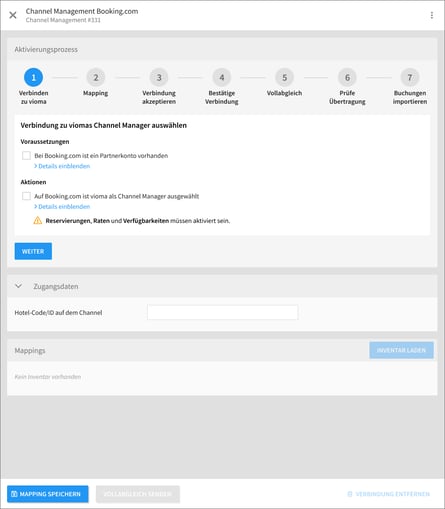The width and height of the screenshot is (445, 509).
Task: Go to step 5 Vollabgleich
Action: (x=284, y=77)
